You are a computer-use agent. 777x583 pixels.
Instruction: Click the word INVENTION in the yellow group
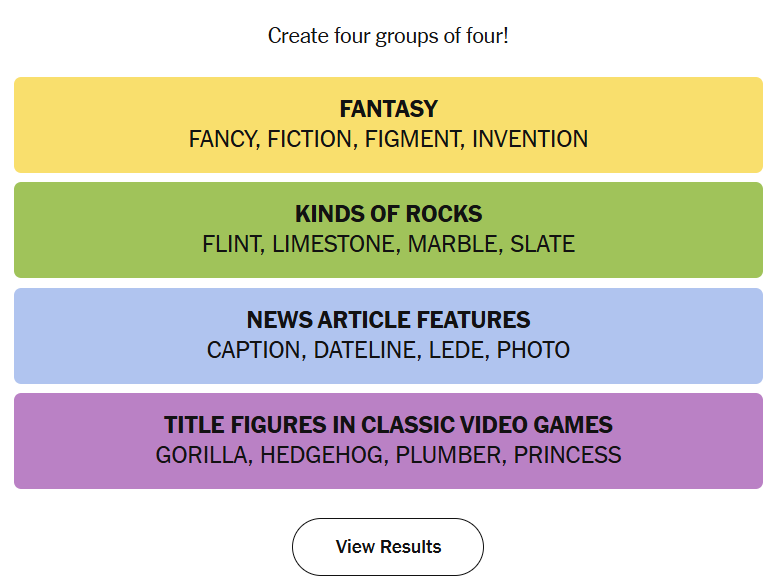click(530, 140)
